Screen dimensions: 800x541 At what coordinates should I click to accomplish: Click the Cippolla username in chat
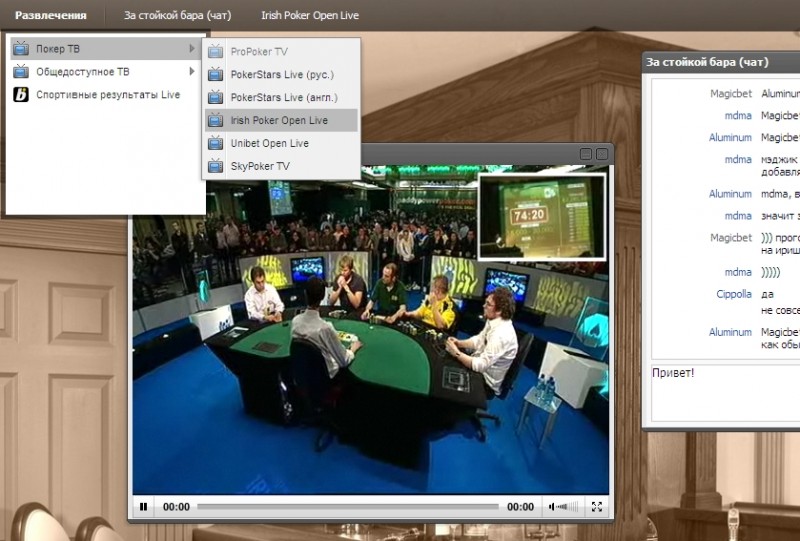(734, 294)
